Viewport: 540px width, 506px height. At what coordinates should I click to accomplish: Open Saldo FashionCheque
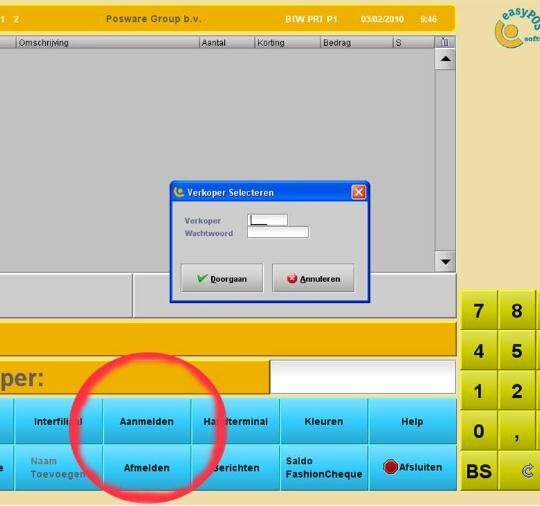324,467
